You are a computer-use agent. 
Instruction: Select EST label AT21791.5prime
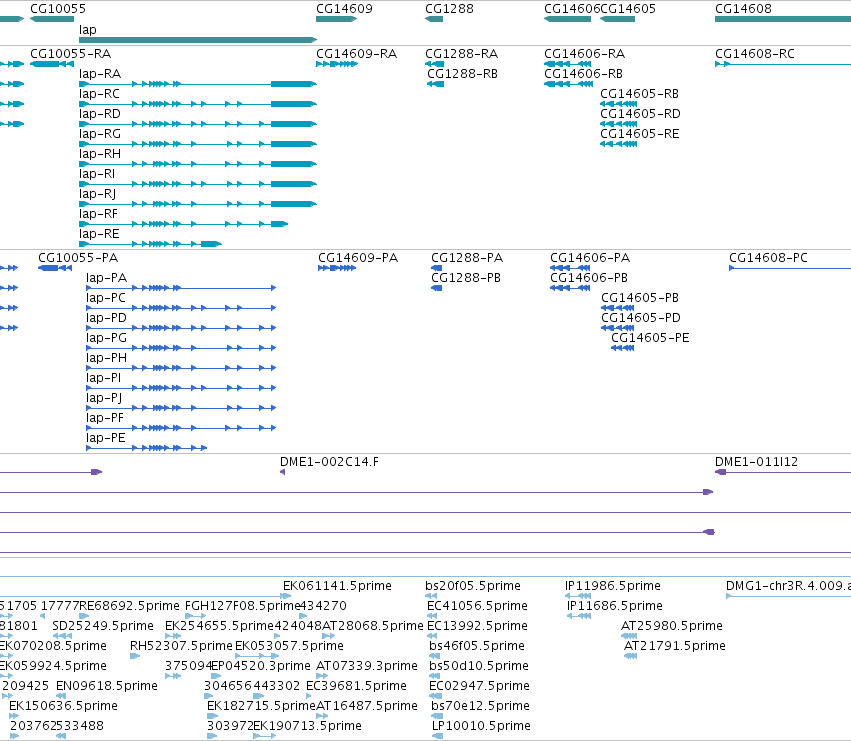click(x=675, y=646)
